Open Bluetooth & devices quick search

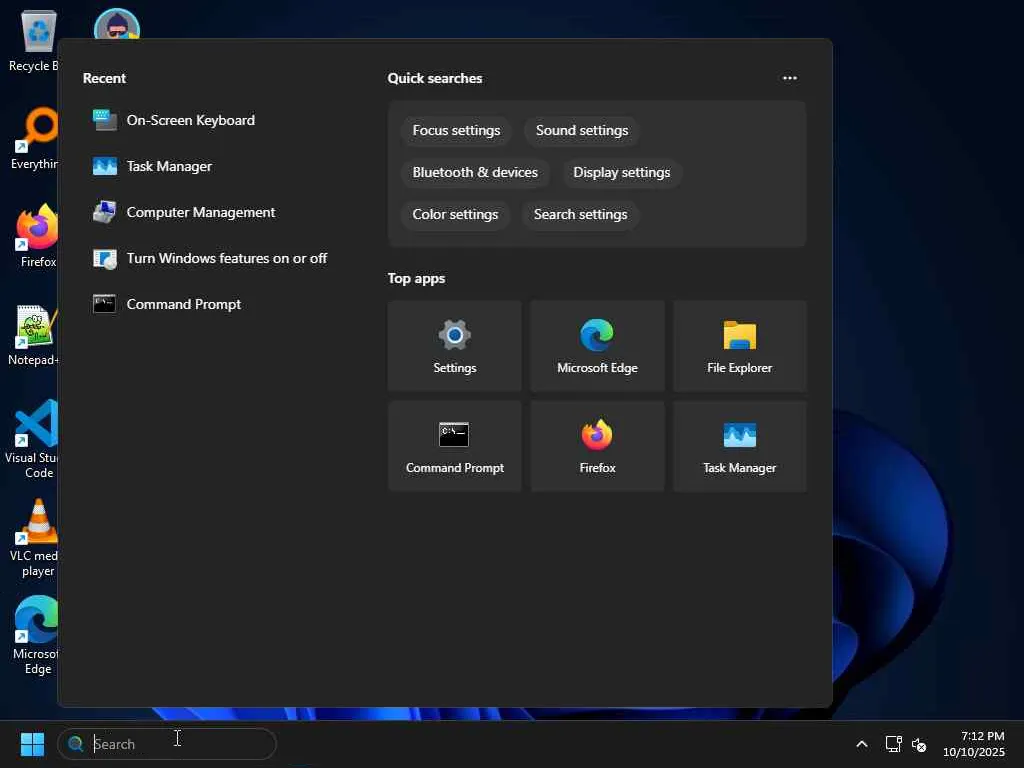click(x=475, y=172)
